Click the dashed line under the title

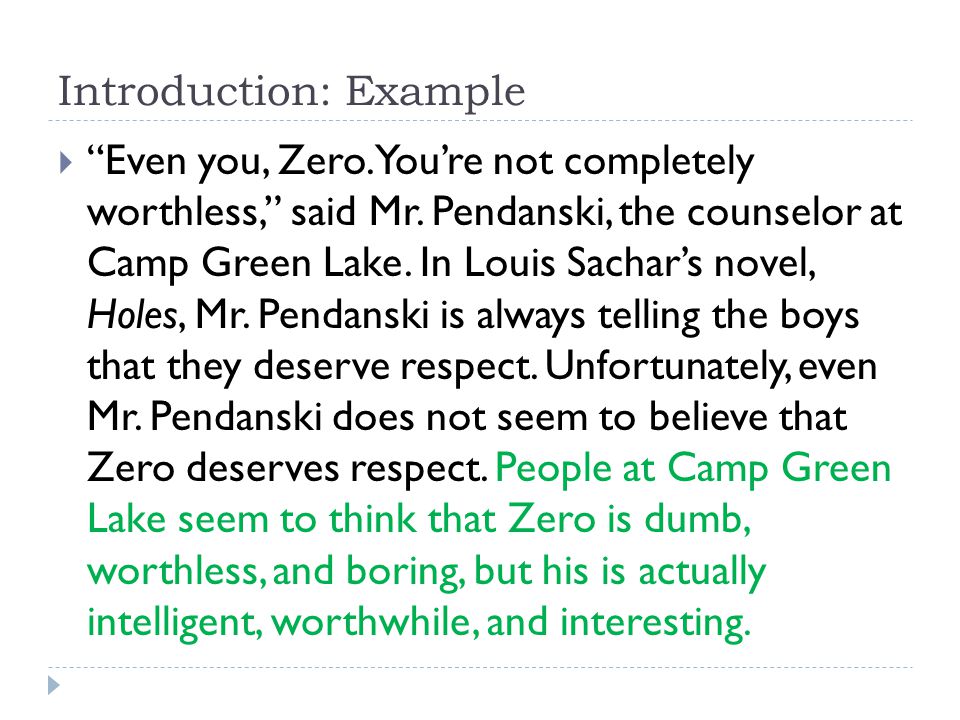point(481,121)
